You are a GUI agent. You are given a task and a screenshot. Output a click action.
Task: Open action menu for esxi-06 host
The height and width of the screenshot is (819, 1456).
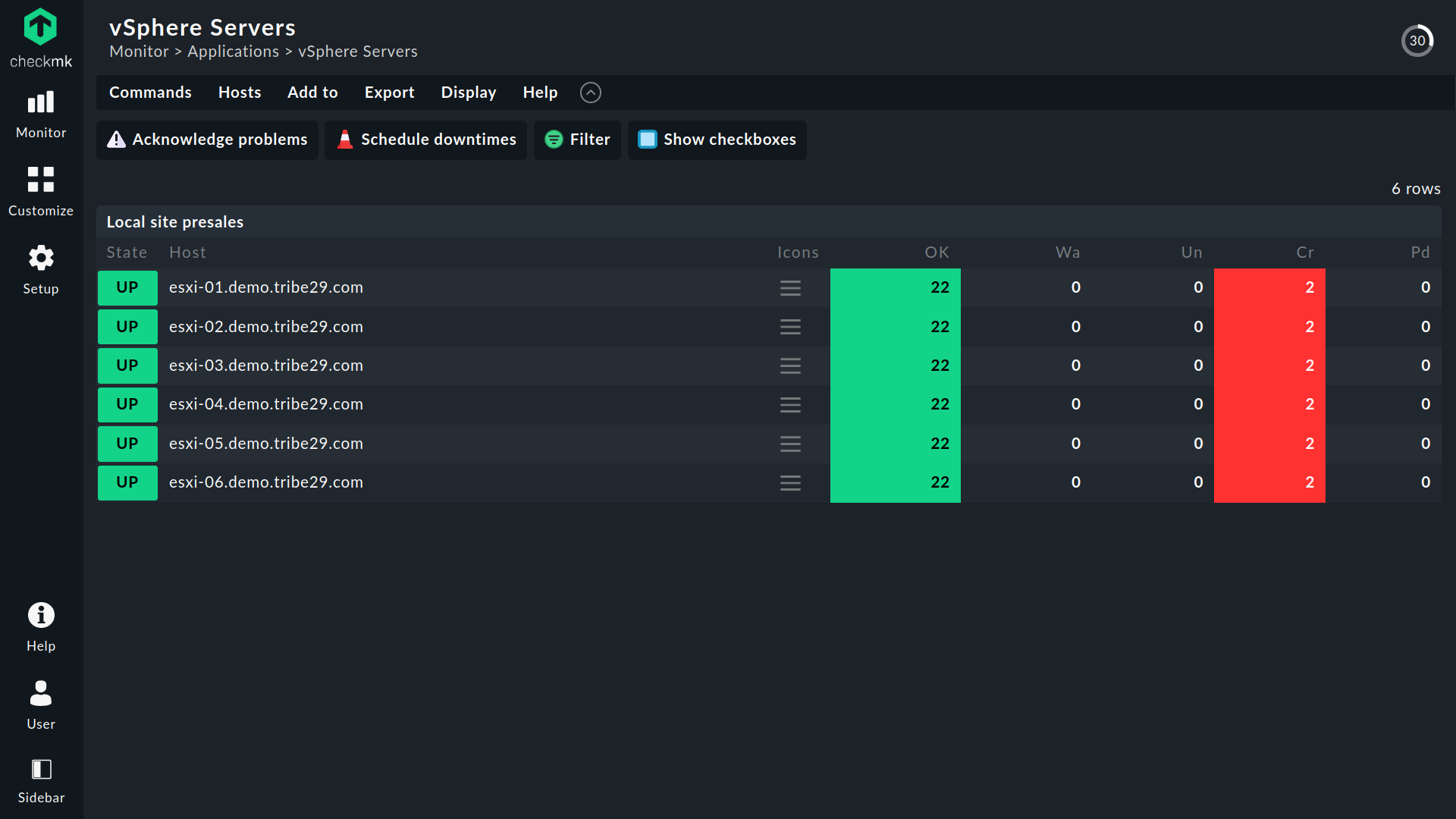coord(790,483)
